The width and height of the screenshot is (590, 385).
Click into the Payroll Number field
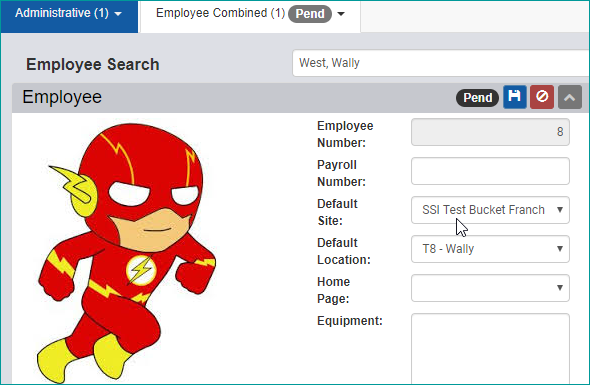(x=490, y=171)
